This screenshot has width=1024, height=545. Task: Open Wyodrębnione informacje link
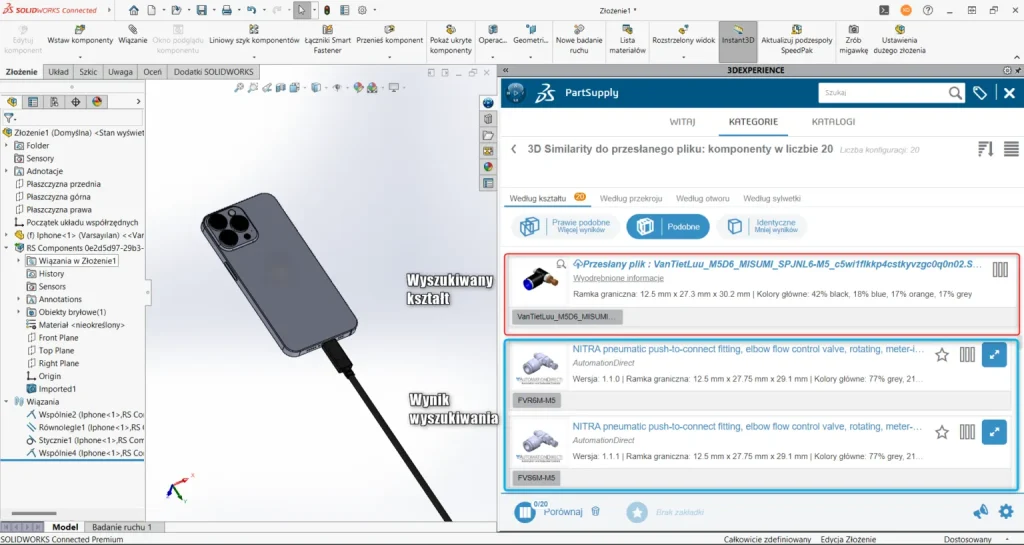(x=618, y=278)
